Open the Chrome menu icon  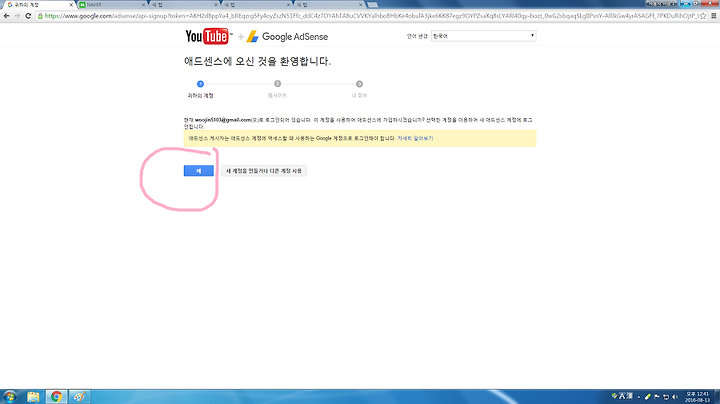pyautogui.click(x=714, y=16)
